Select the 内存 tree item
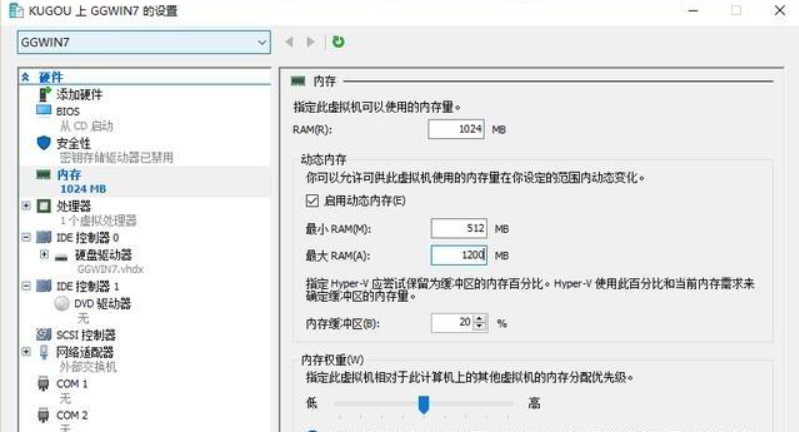This screenshot has width=799, height=438. click(69, 175)
